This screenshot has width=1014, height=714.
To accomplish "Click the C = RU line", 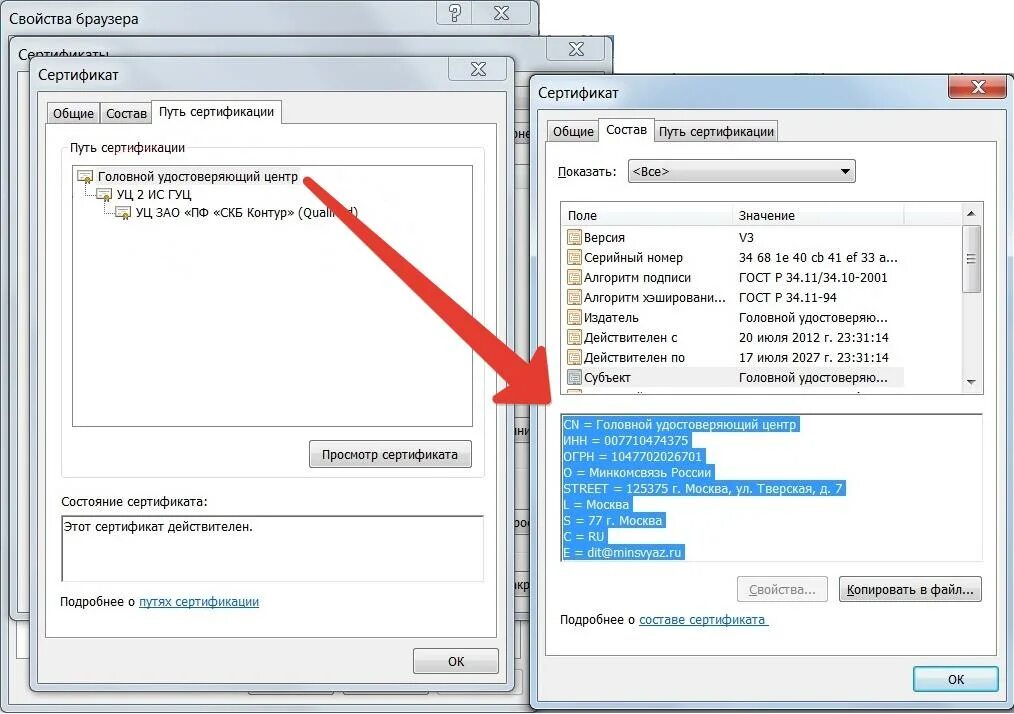I will click(585, 537).
